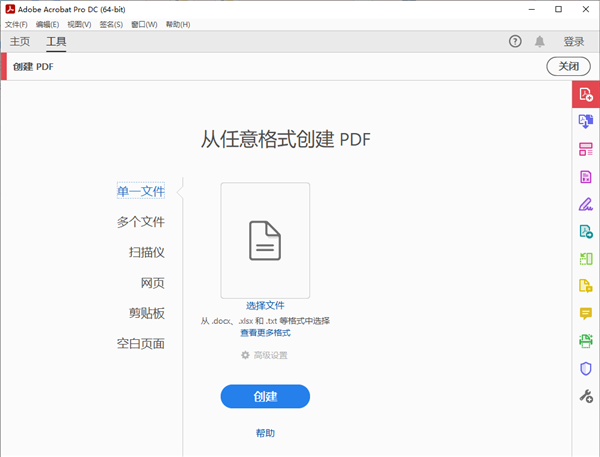Close the Acrobat window
Image resolution: width=600 pixels, height=457 pixels.
coord(585,9)
